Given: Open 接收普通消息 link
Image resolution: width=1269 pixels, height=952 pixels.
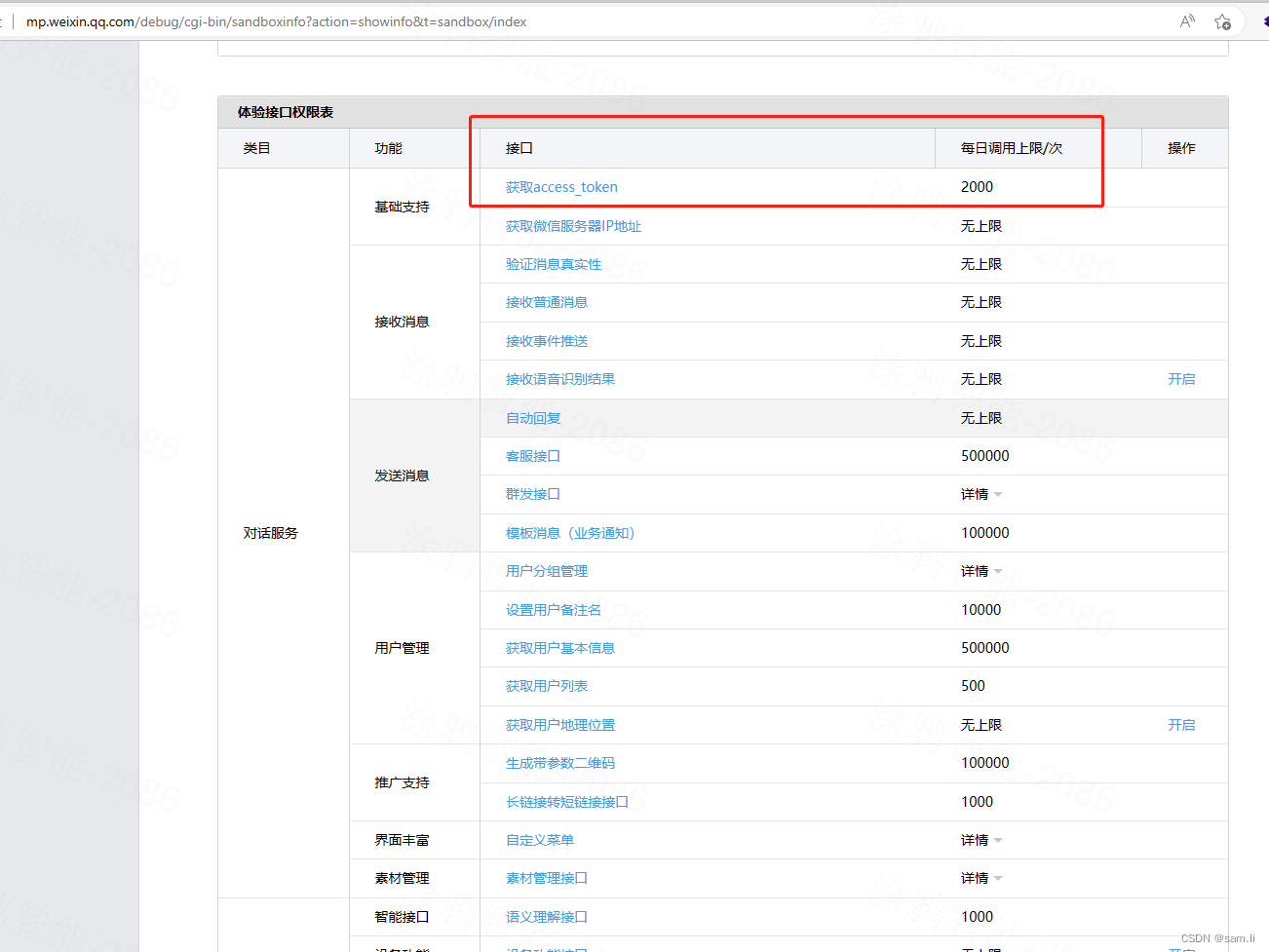Looking at the screenshot, I should [547, 302].
